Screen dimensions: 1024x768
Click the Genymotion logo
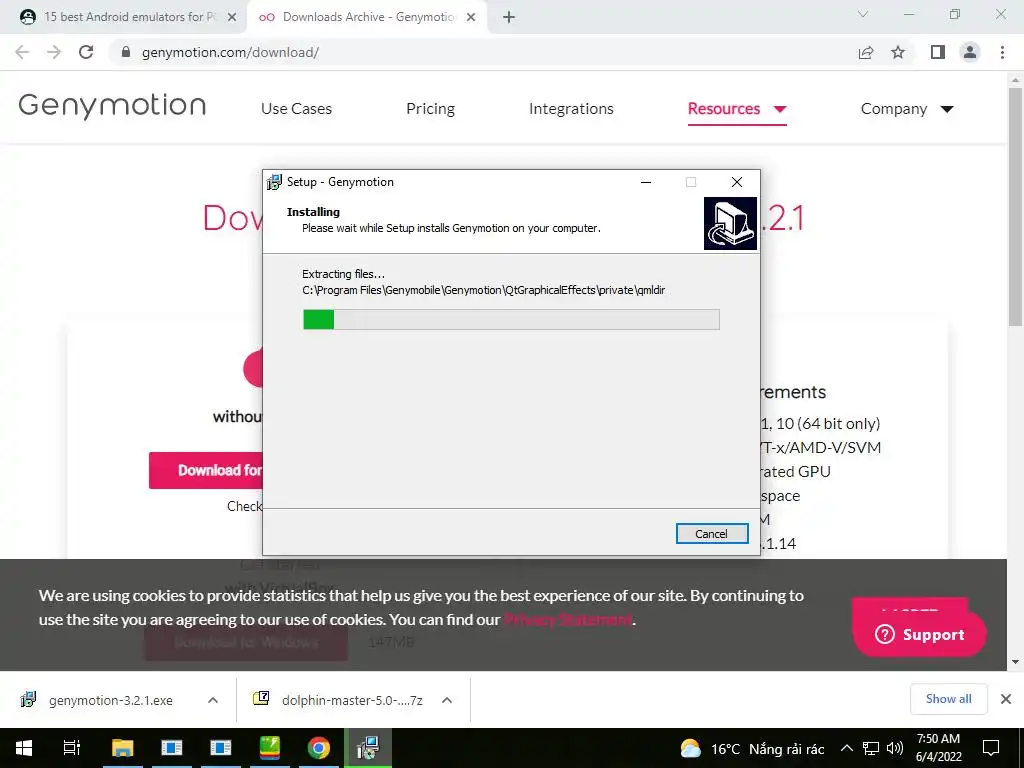tap(112, 106)
